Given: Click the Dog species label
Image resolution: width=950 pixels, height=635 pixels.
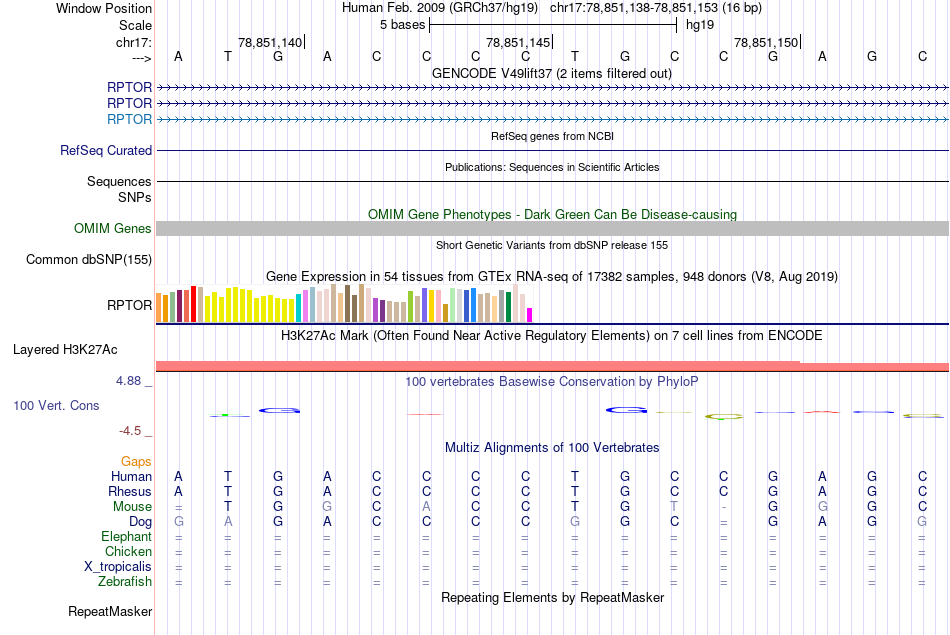Looking at the screenshot, I should click(x=140, y=522).
